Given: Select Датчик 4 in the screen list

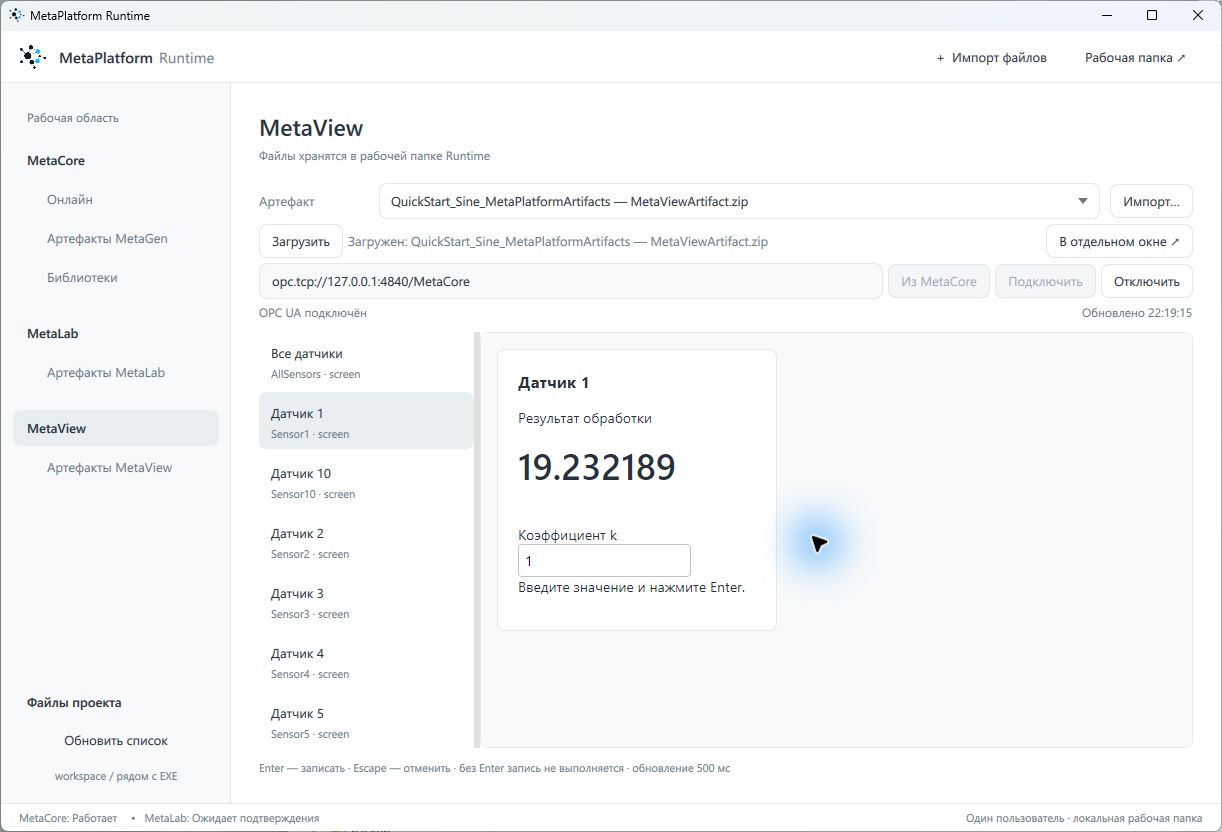Looking at the screenshot, I should coord(366,662).
